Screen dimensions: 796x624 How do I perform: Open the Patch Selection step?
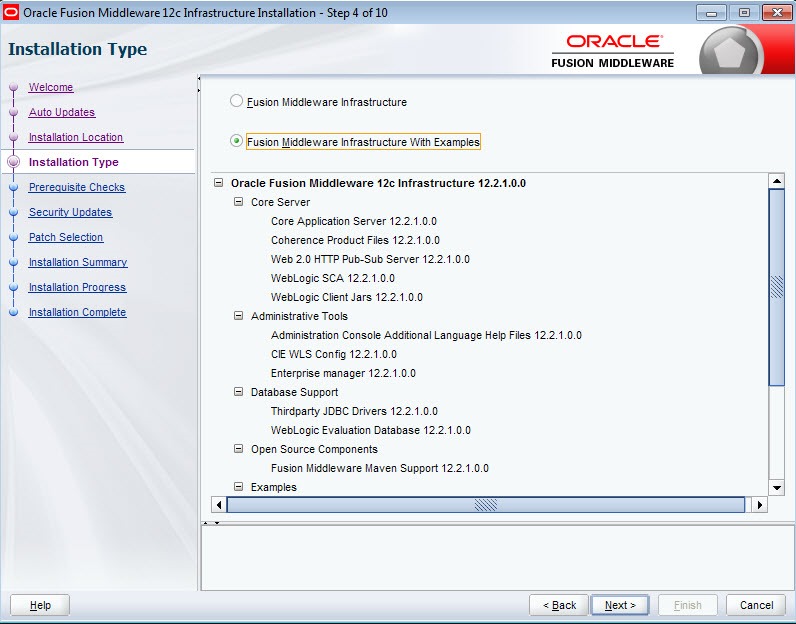click(65, 237)
